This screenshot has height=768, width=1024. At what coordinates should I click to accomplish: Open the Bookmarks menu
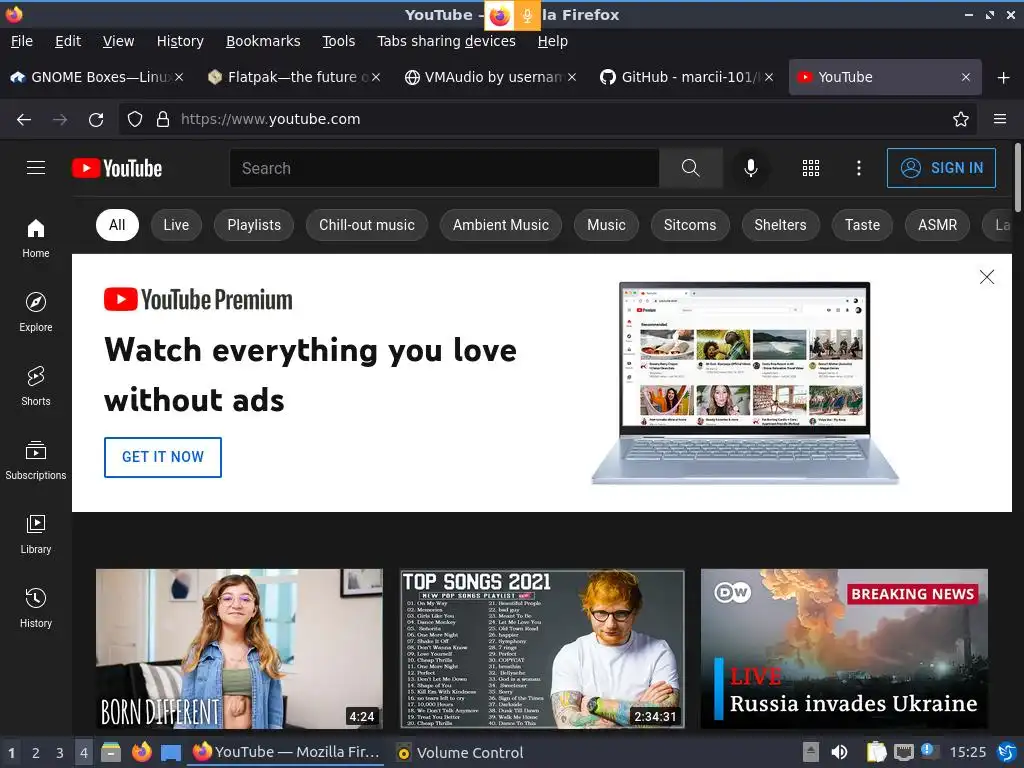point(263,41)
